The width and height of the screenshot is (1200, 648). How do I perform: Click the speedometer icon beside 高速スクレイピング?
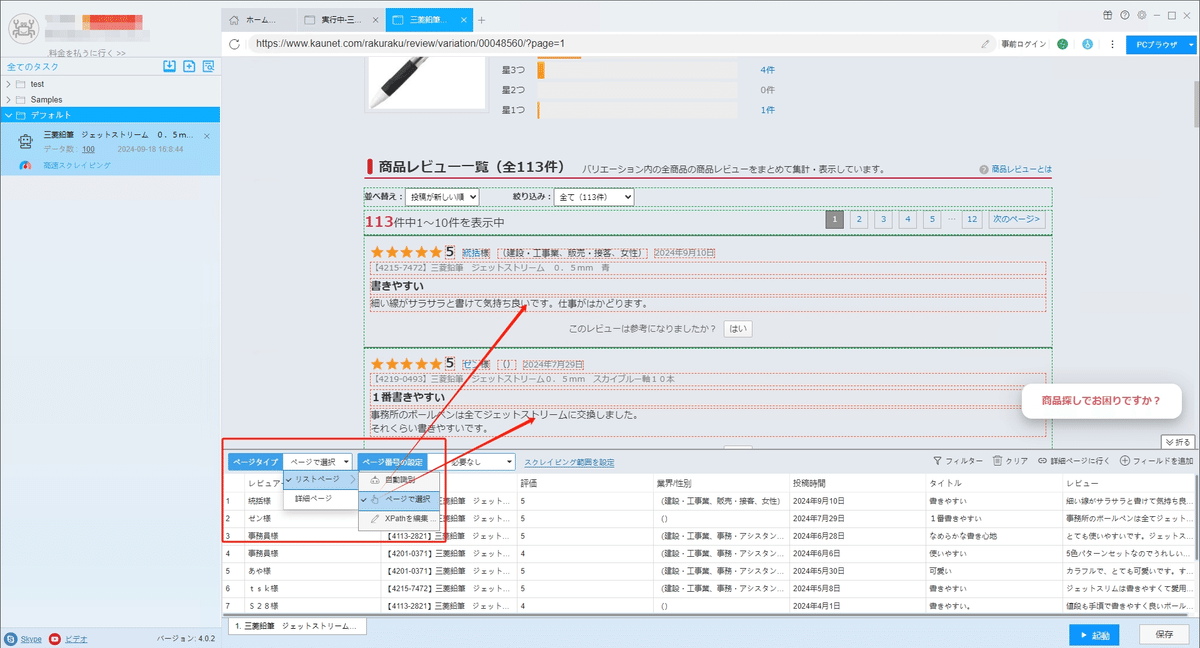26,164
